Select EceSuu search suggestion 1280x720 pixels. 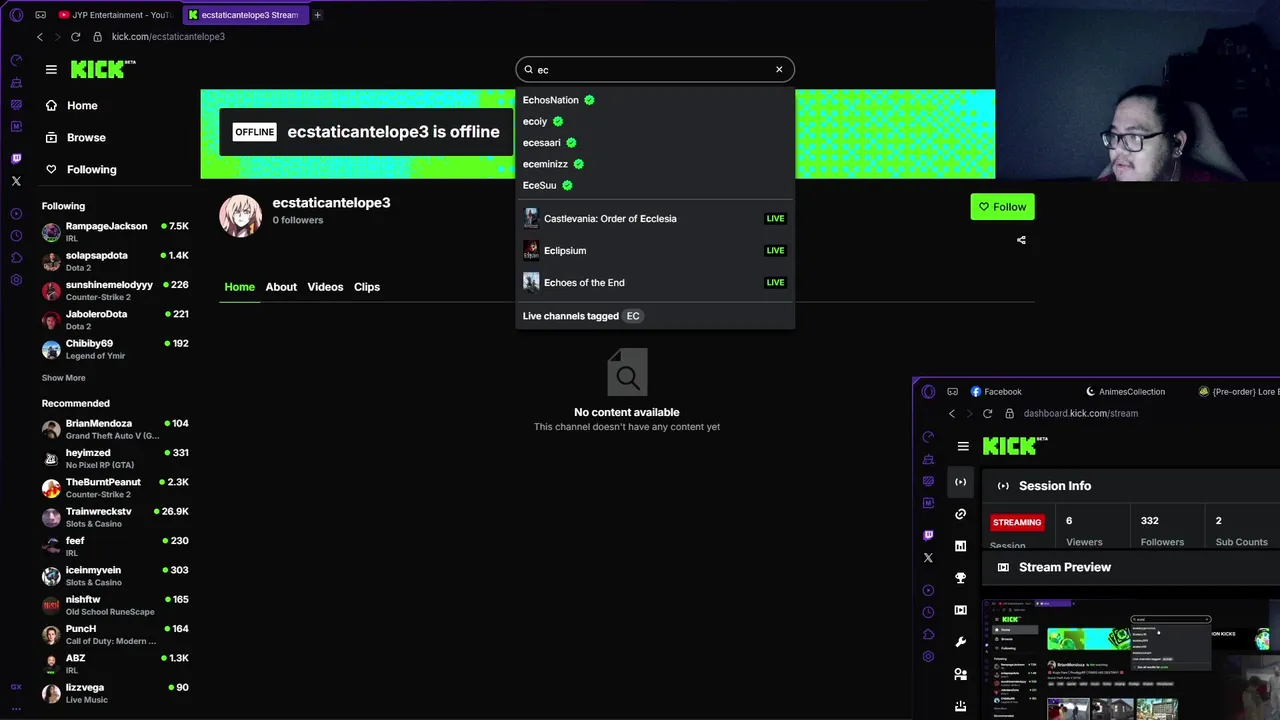[655, 185]
